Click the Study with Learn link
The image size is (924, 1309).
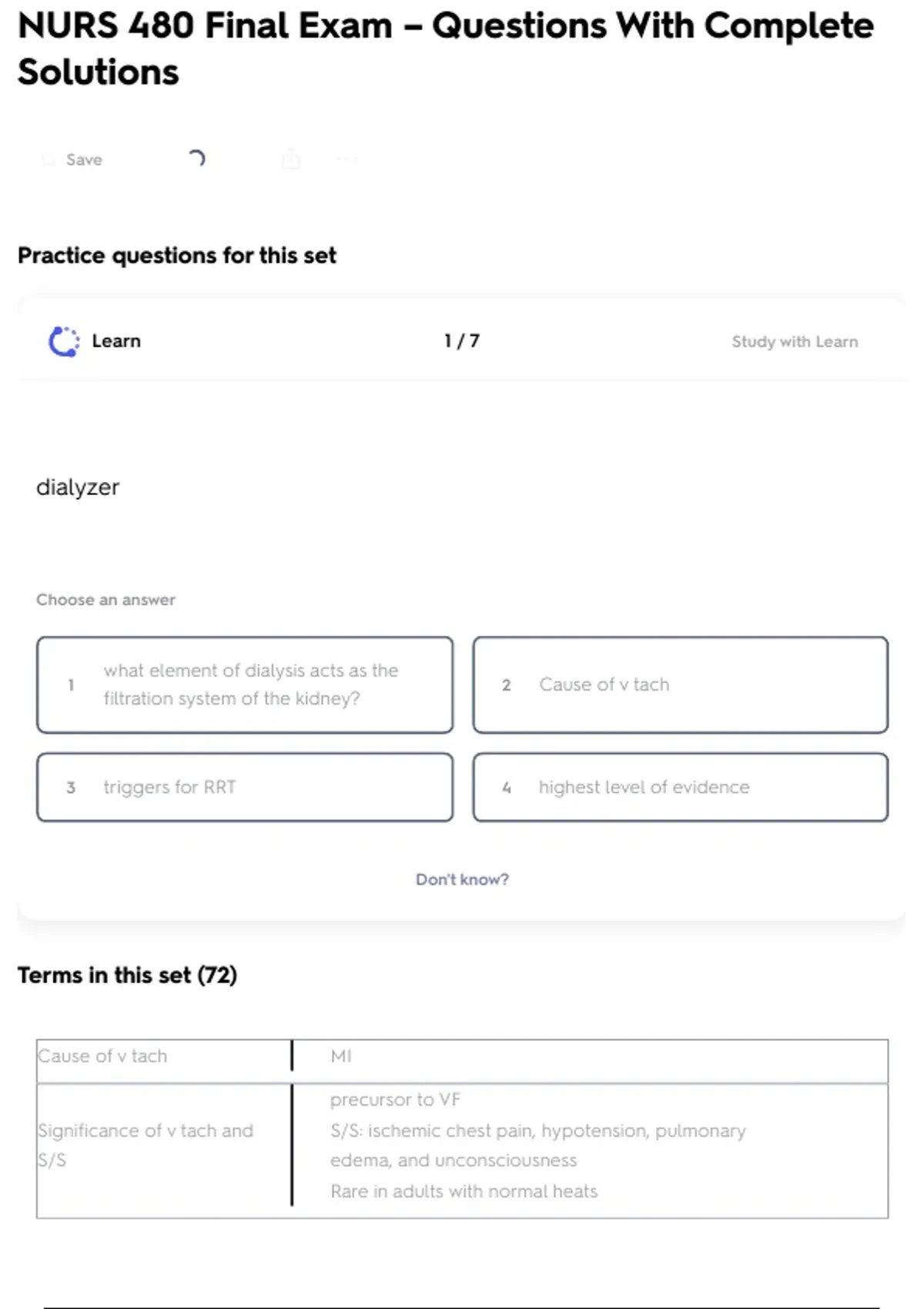794,342
